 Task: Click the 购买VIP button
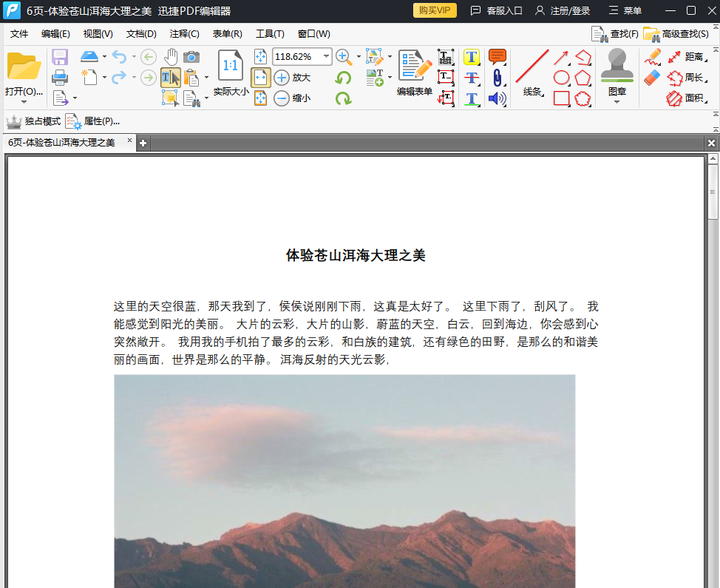(435, 11)
